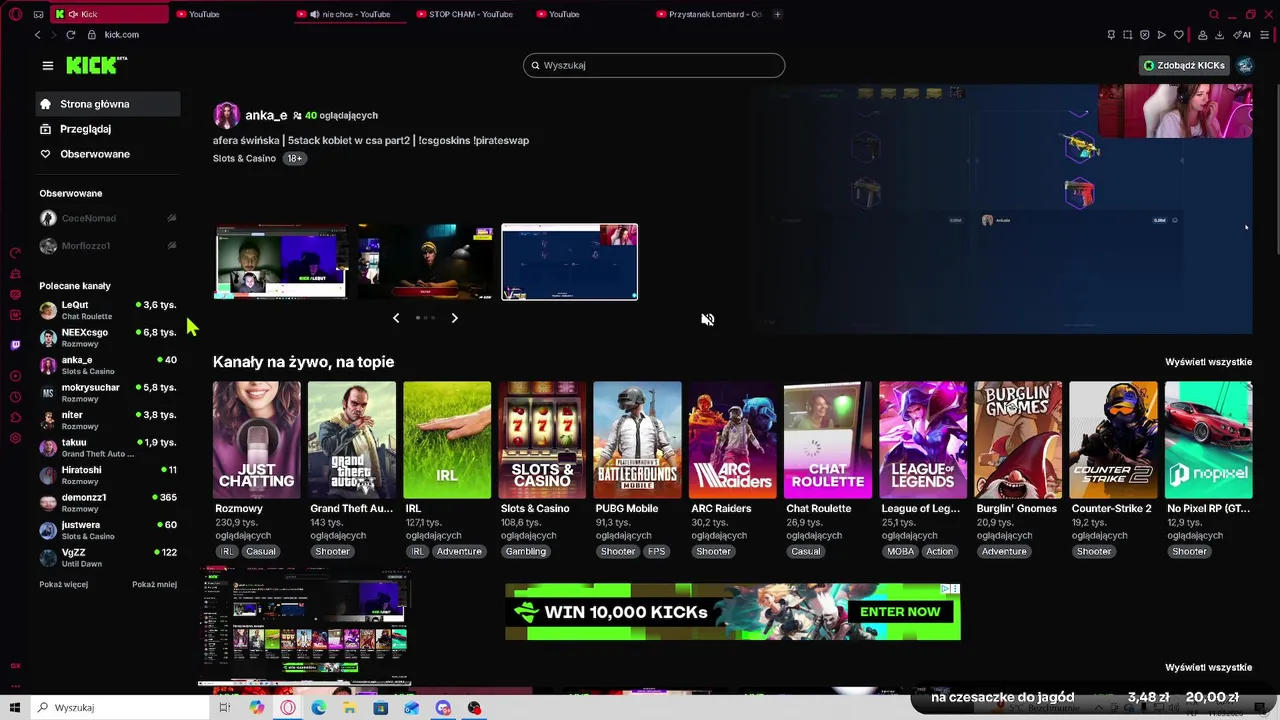Select the third featured stream thumbnail
Viewport: 1280px width, 720px height.
pos(569,262)
